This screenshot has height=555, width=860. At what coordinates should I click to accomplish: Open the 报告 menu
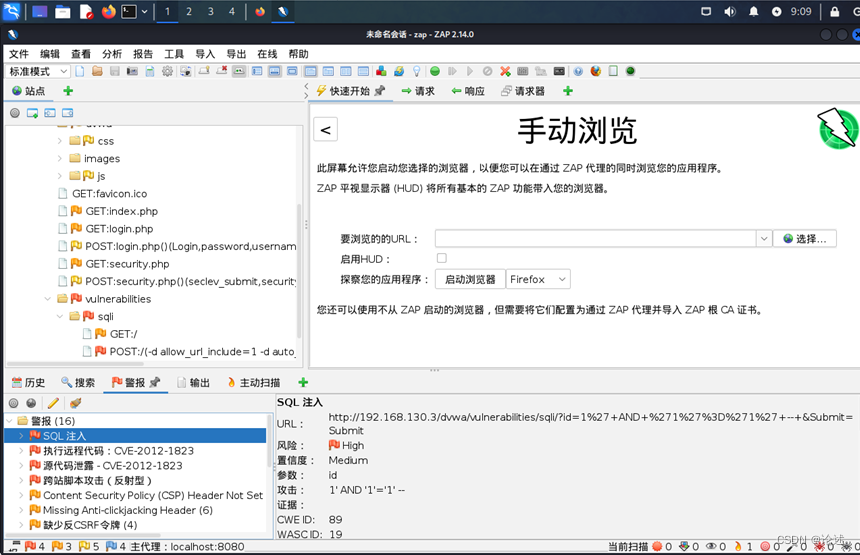143,54
